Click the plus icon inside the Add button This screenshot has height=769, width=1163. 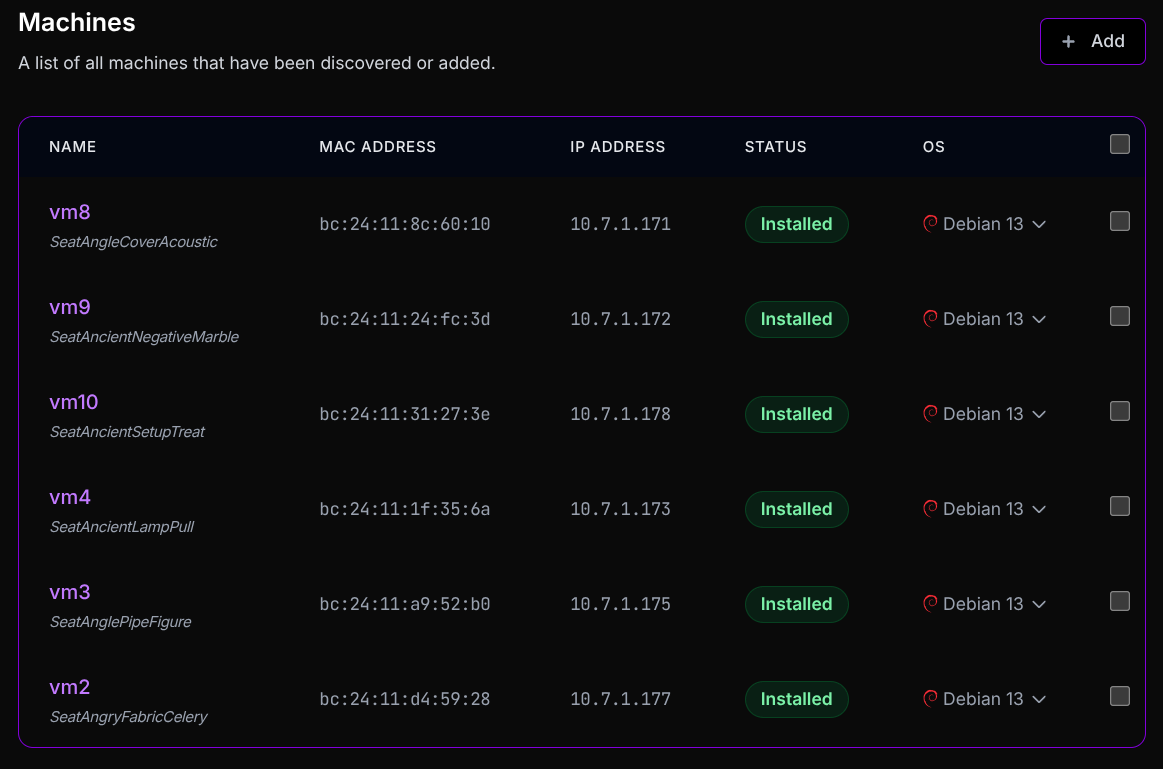click(x=1066, y=41)
